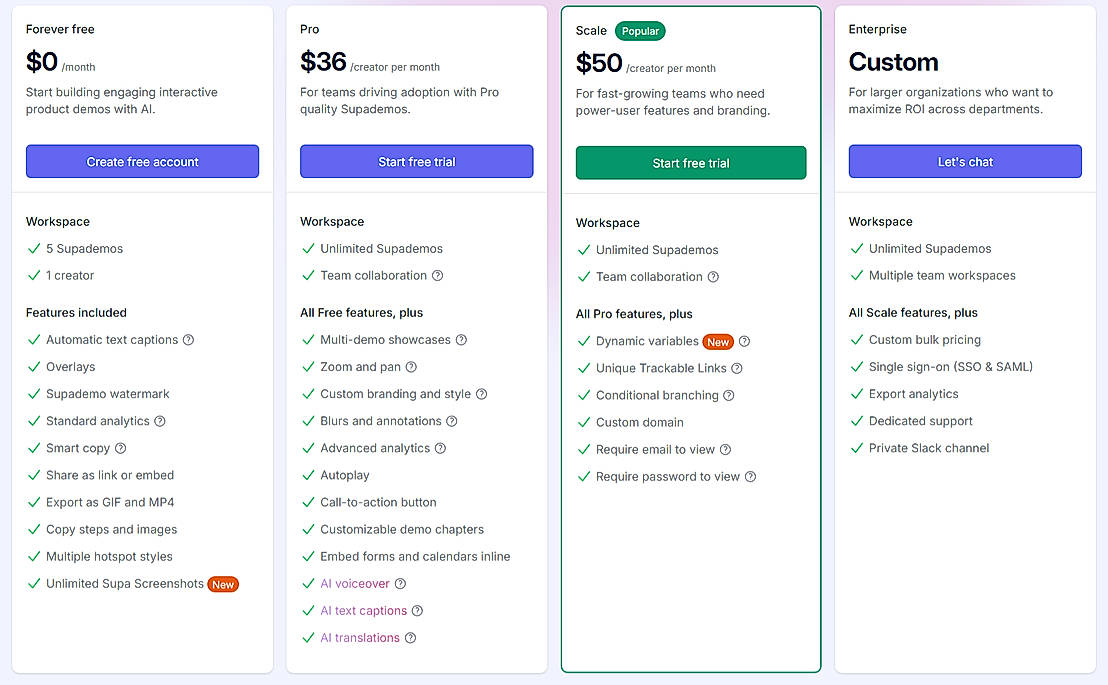Open the AI voiceover link
Viewport: 1108px width, 685px height.
point(354,584)
